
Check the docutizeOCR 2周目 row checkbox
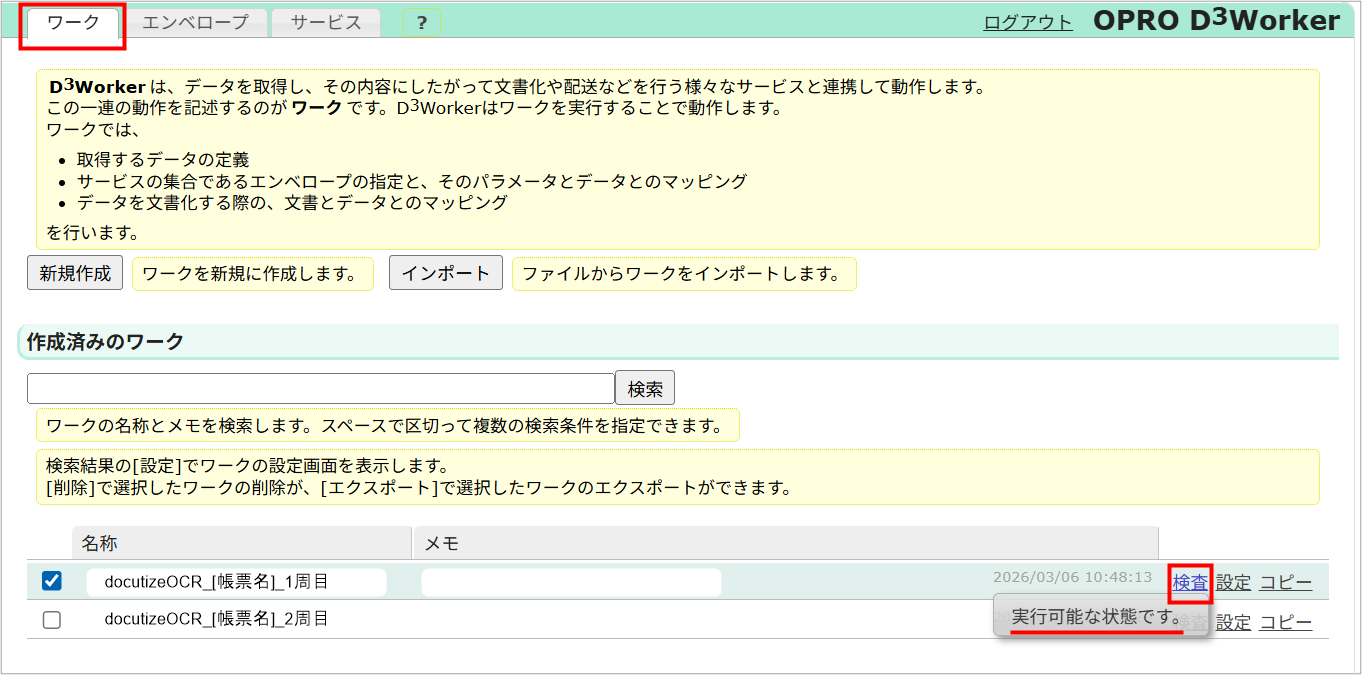click(51, 621)
